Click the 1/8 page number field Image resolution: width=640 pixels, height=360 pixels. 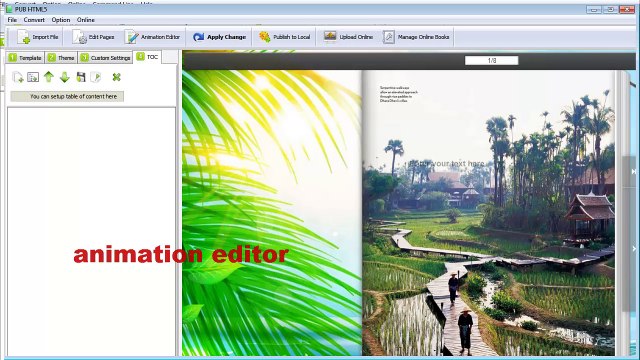[491, 61]
